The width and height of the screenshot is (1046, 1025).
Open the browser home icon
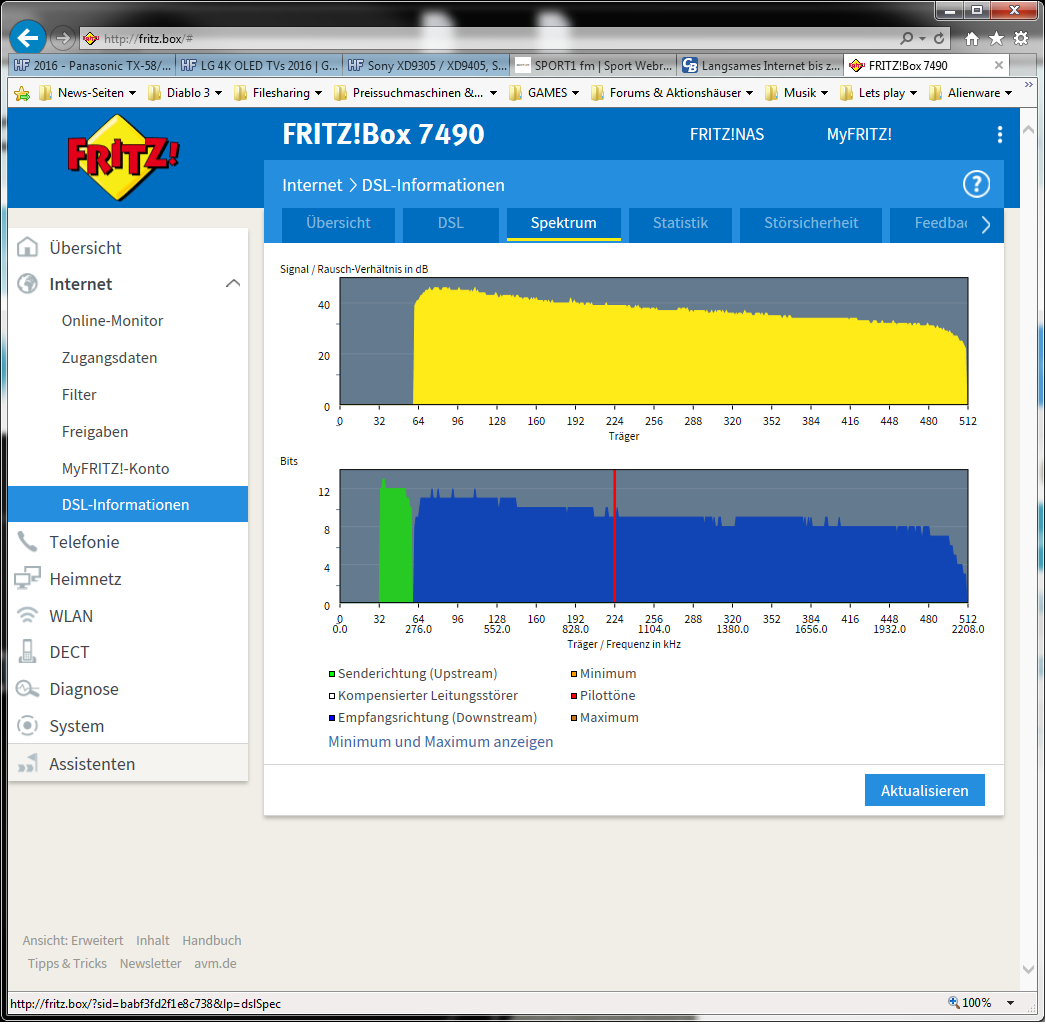tap(972, 39)
